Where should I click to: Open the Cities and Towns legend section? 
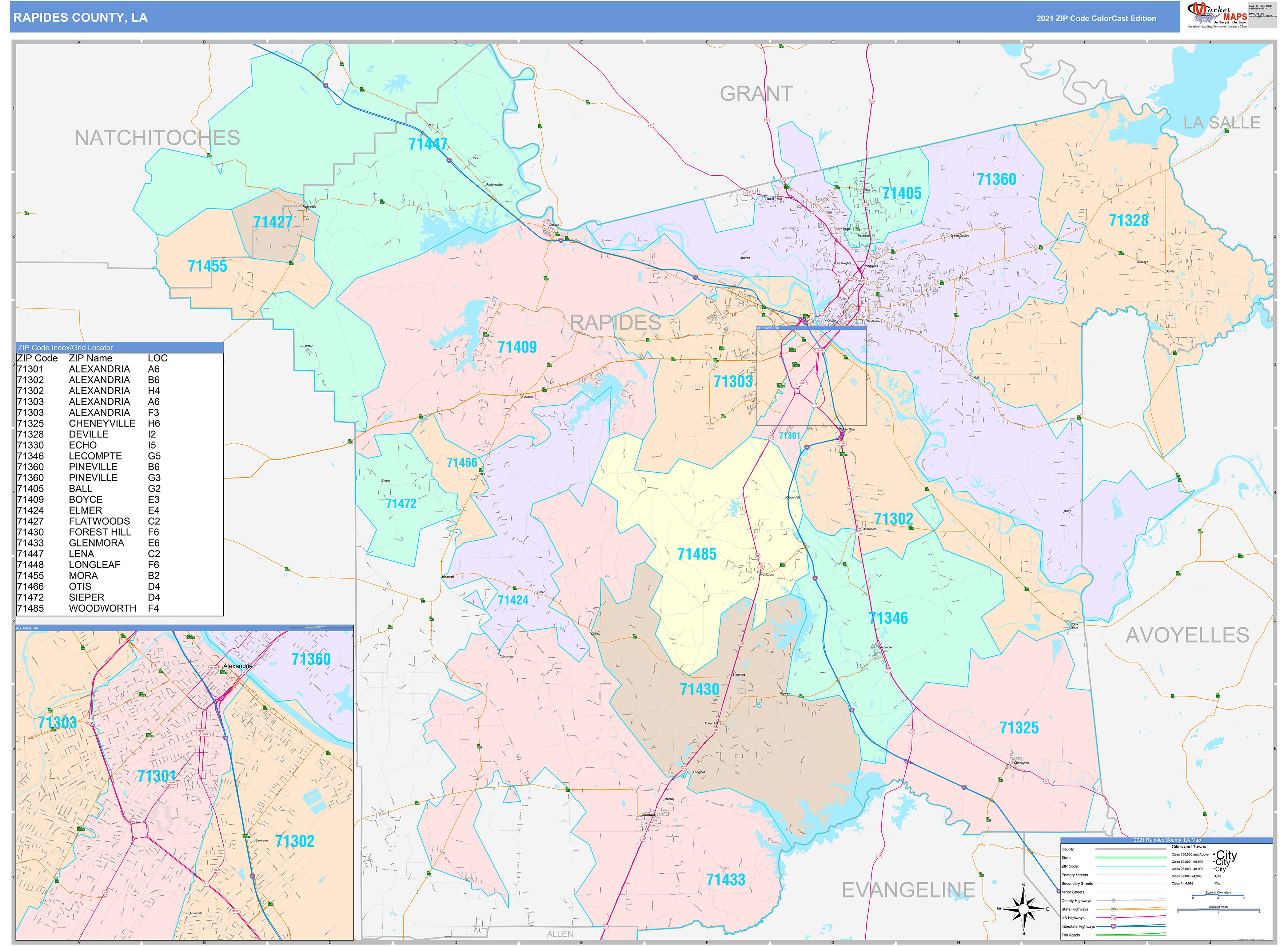(1188, 846)
